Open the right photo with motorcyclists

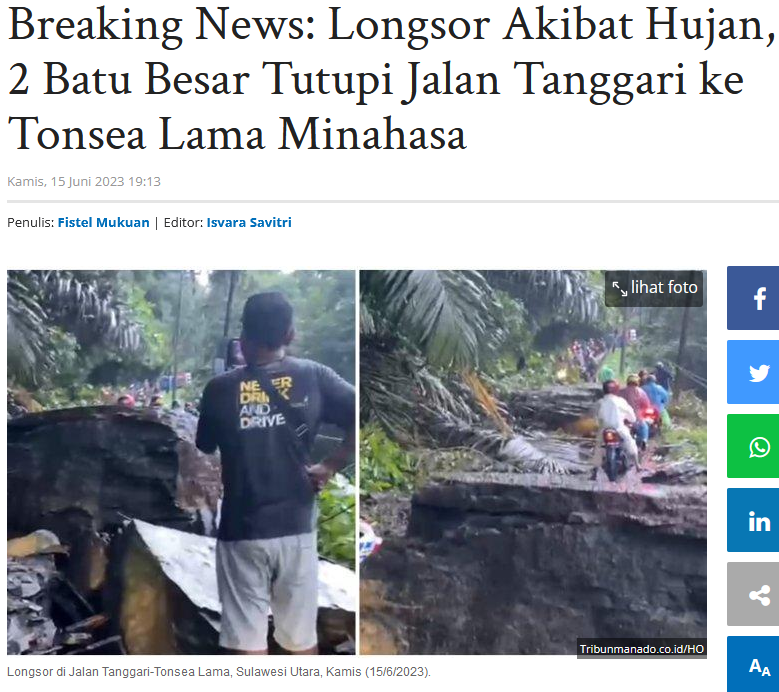[x=533, y=462]
